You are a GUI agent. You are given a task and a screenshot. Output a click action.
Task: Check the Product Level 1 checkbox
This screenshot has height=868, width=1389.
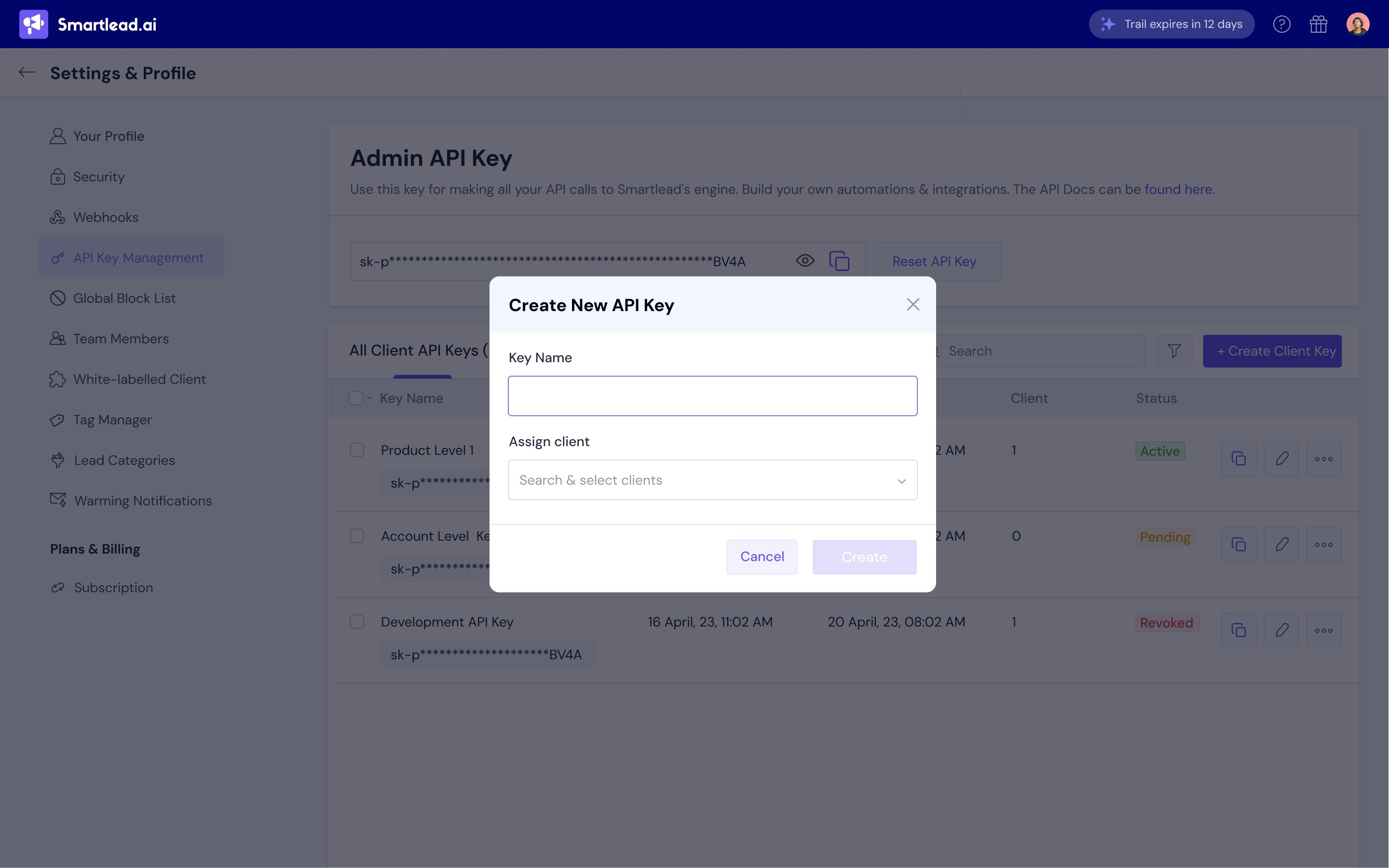pyautogui.click(x=357, y=450)
